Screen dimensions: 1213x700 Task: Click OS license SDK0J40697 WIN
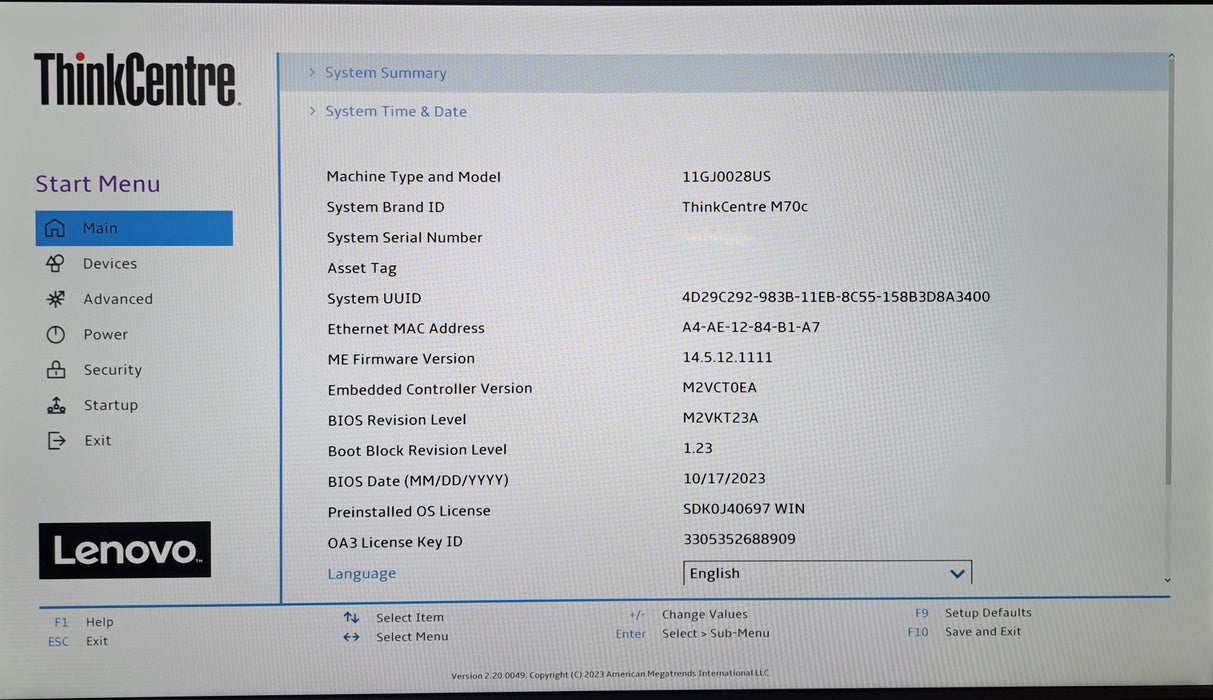[744, 509]
